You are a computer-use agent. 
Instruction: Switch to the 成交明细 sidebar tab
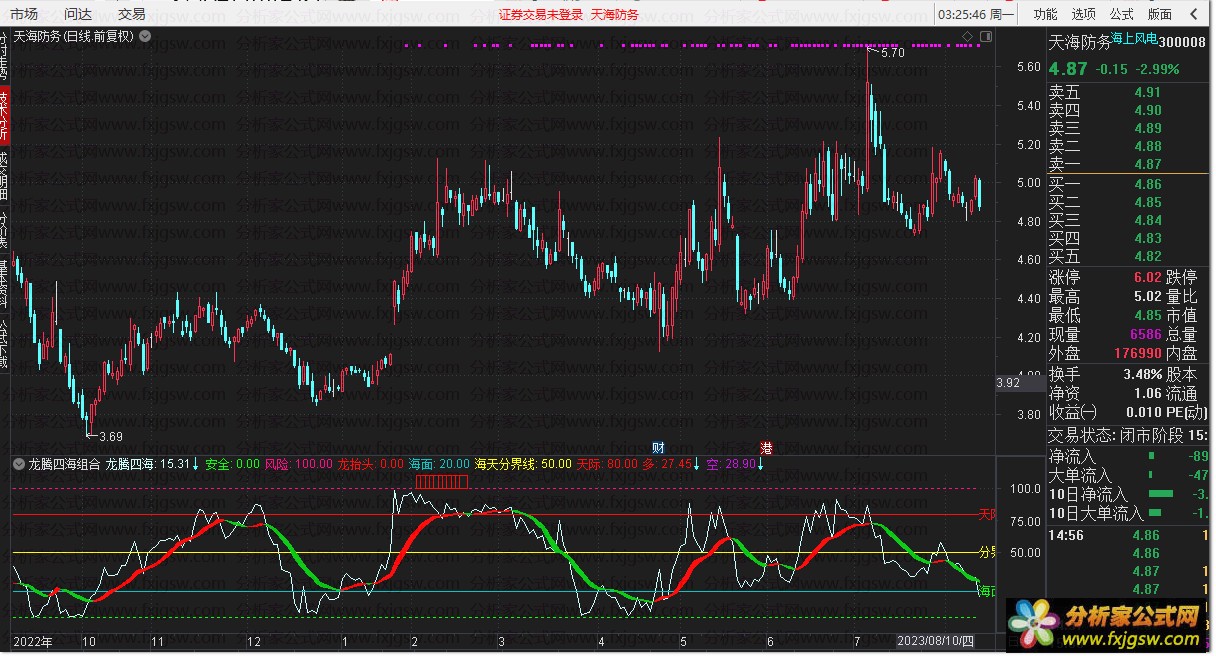(5, 177)
